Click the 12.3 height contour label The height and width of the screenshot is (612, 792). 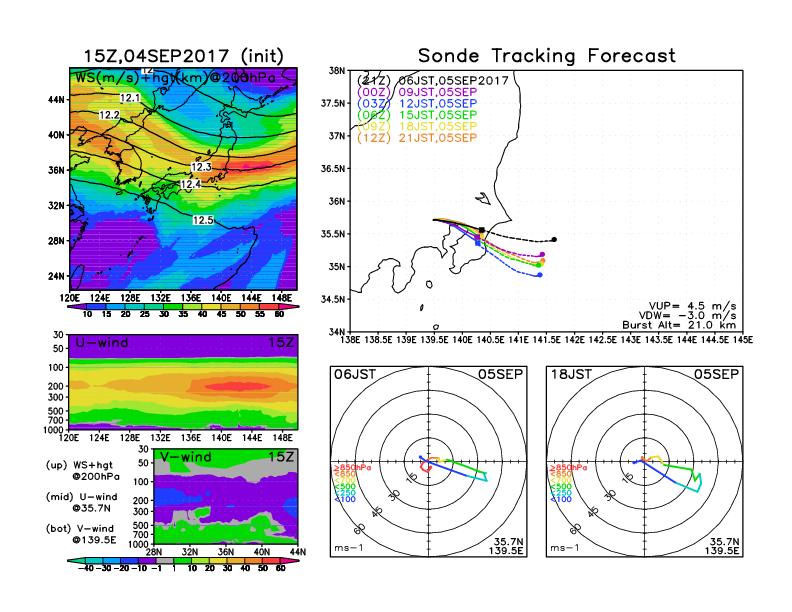pyautogui.click(x=201, y=167)
